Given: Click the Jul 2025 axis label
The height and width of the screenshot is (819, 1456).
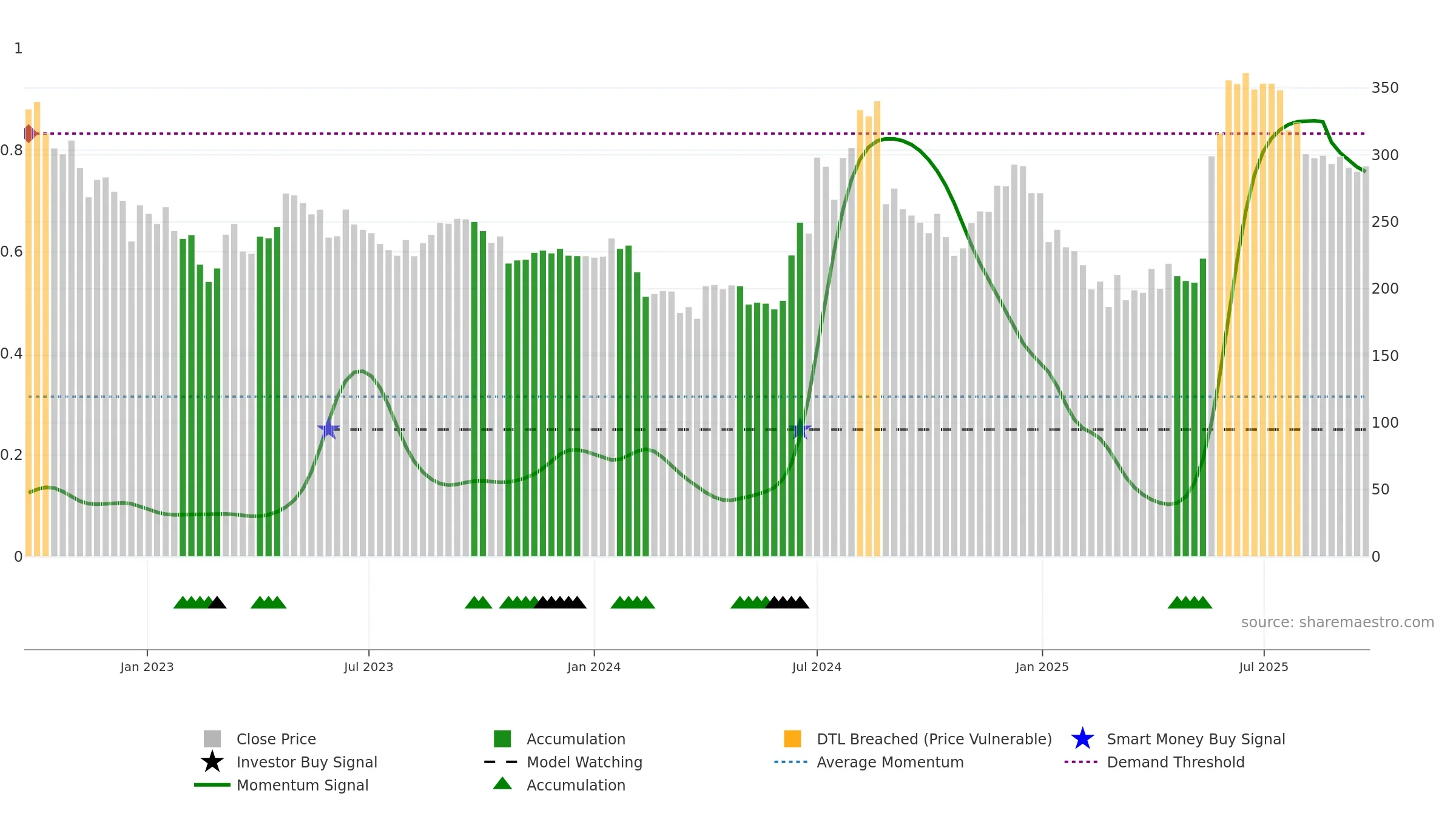Looking at the screenshot, I should click(x=1264, y=667).
